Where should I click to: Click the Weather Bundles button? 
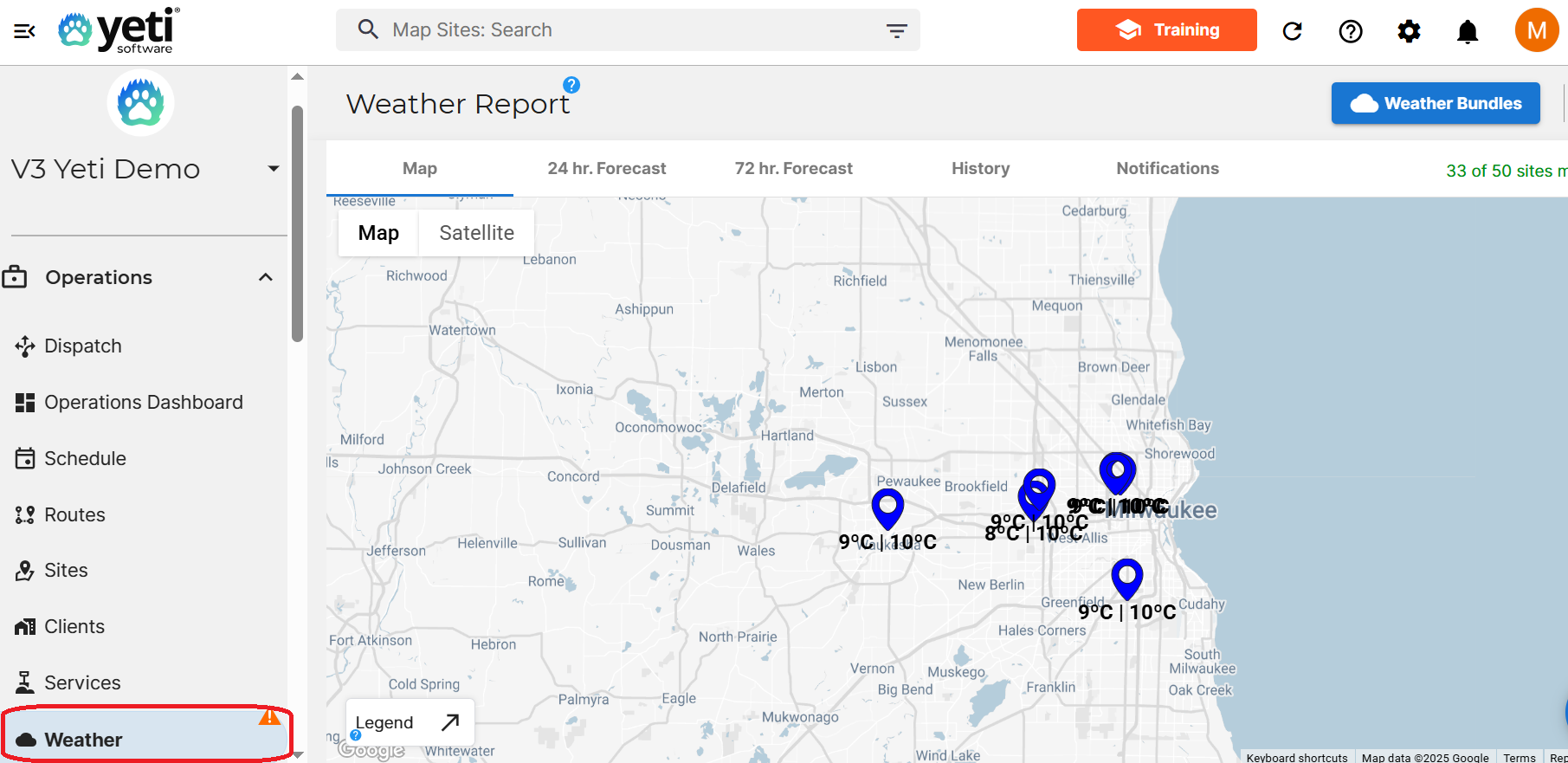click(x=1435, y=103)
